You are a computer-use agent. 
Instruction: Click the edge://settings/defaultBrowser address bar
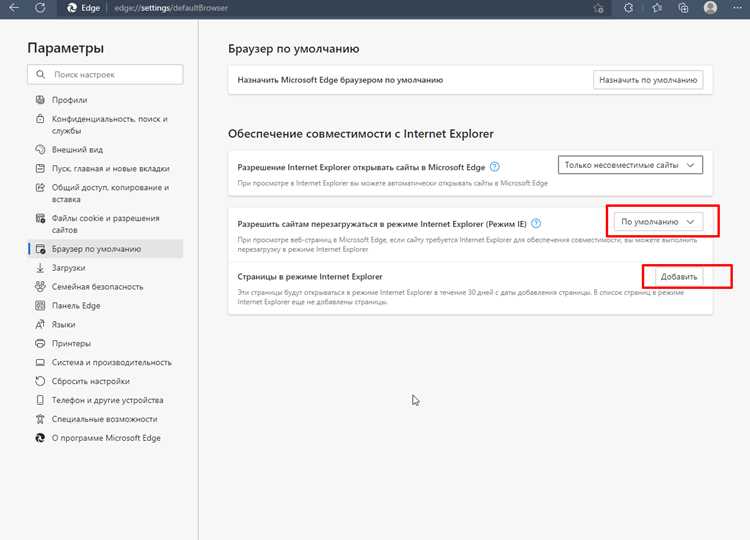click(x=171, y=8)
